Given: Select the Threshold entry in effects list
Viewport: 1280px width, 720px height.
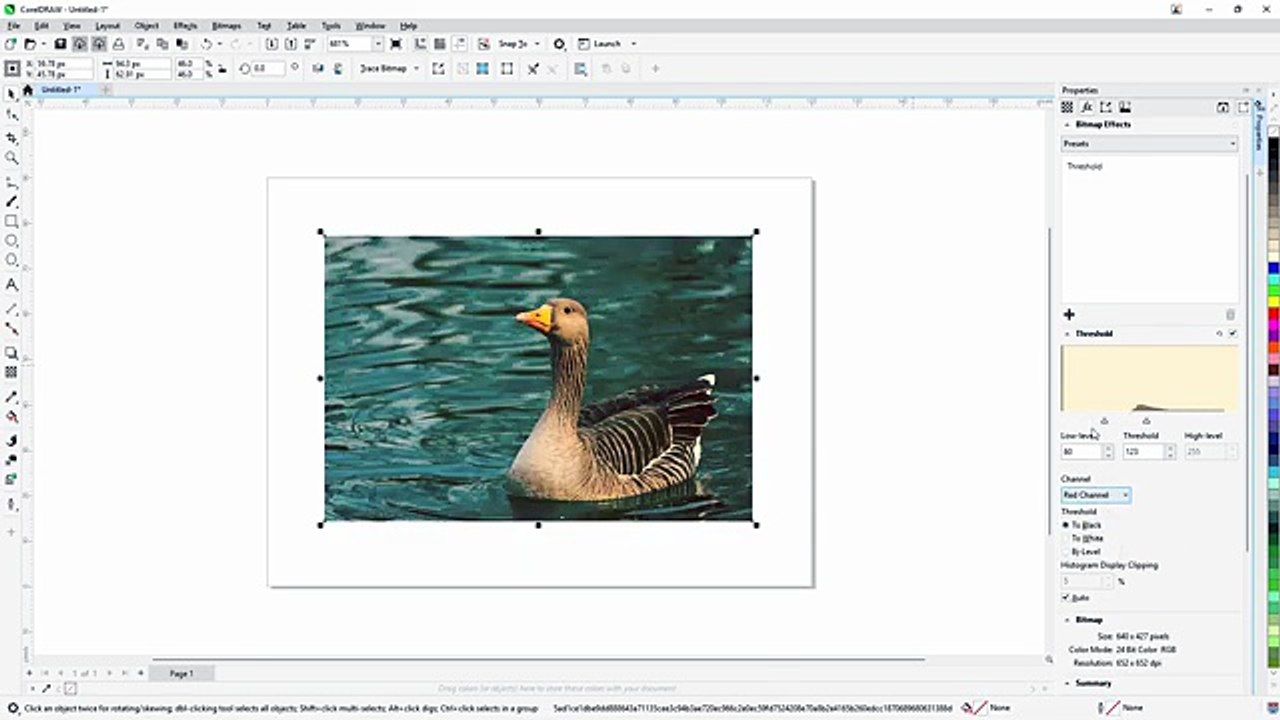Looking at the screenshot, I should (1084, 166).
